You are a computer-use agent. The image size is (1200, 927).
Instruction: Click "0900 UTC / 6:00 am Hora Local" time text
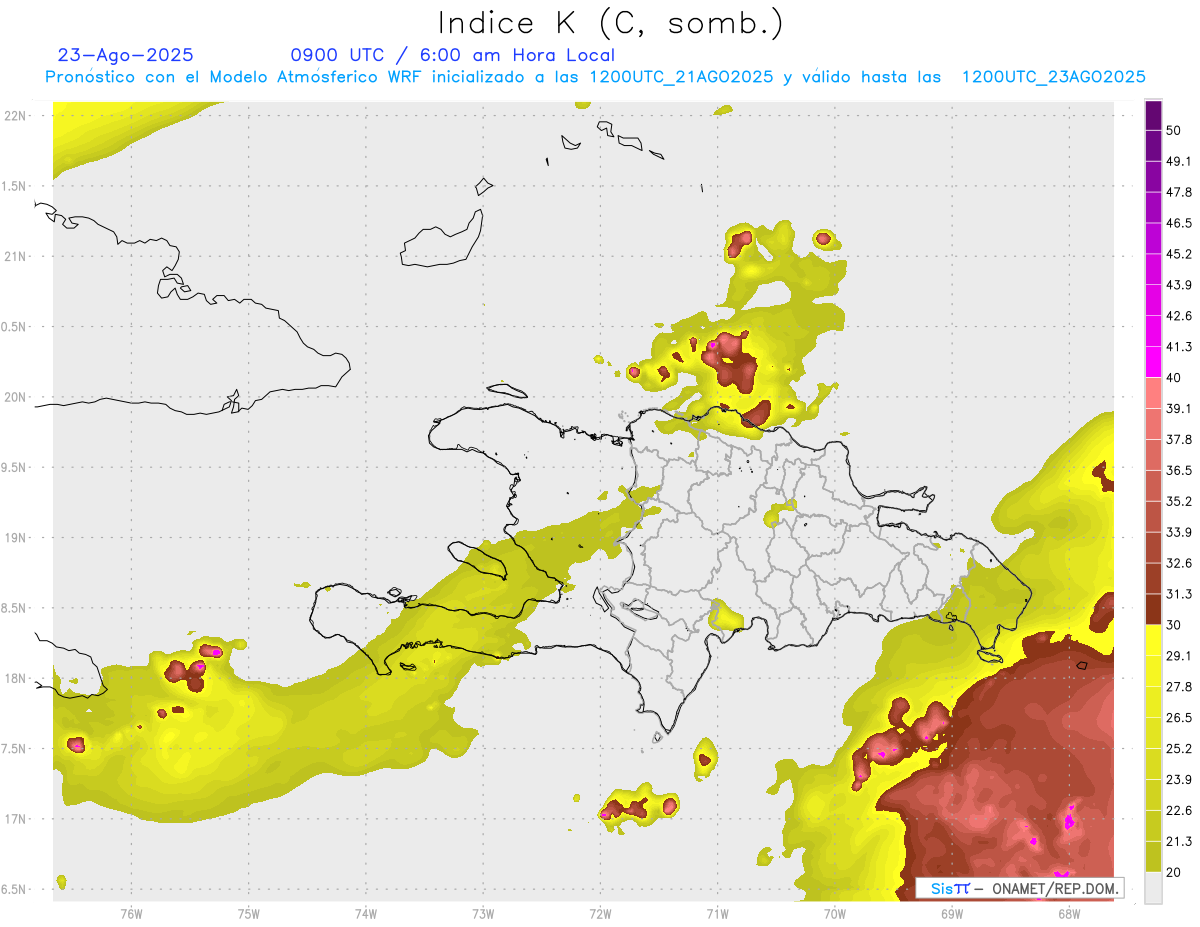coord(452,55)
